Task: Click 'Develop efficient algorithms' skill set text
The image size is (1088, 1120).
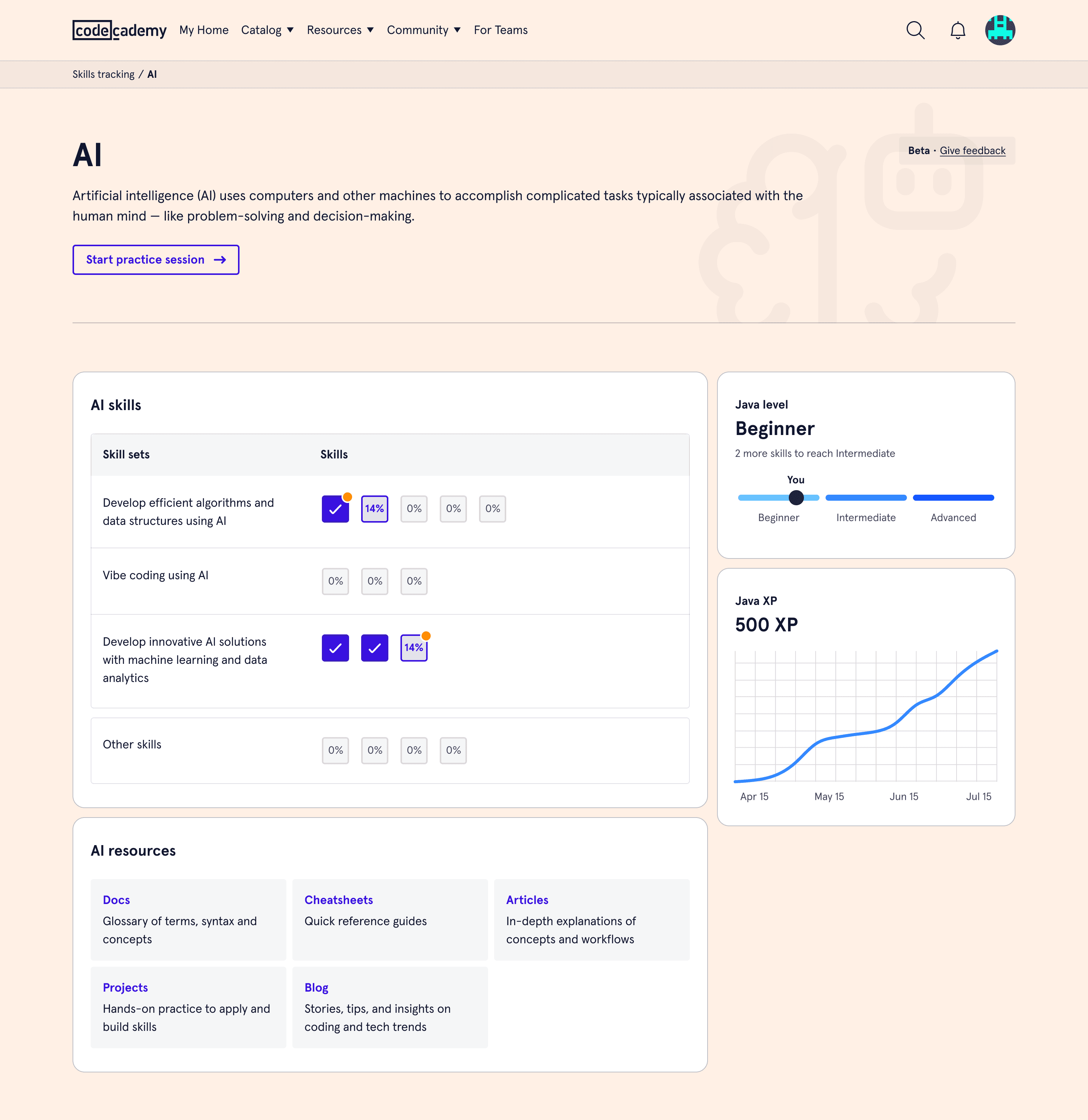Action: [189, 512]
